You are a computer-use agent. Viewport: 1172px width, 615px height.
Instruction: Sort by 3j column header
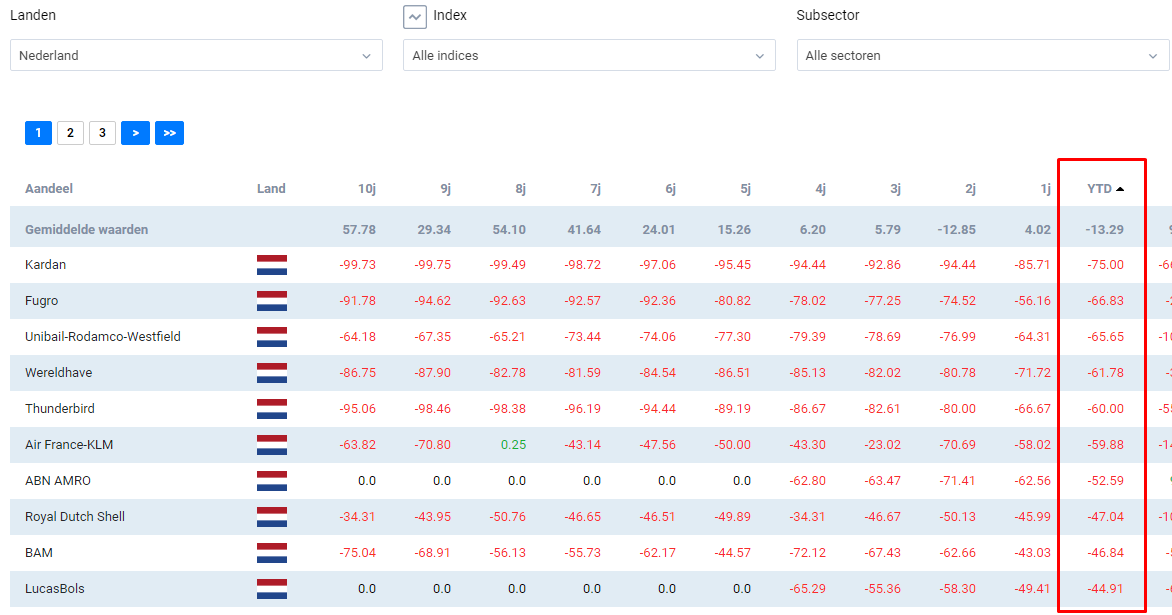point(895,188)
